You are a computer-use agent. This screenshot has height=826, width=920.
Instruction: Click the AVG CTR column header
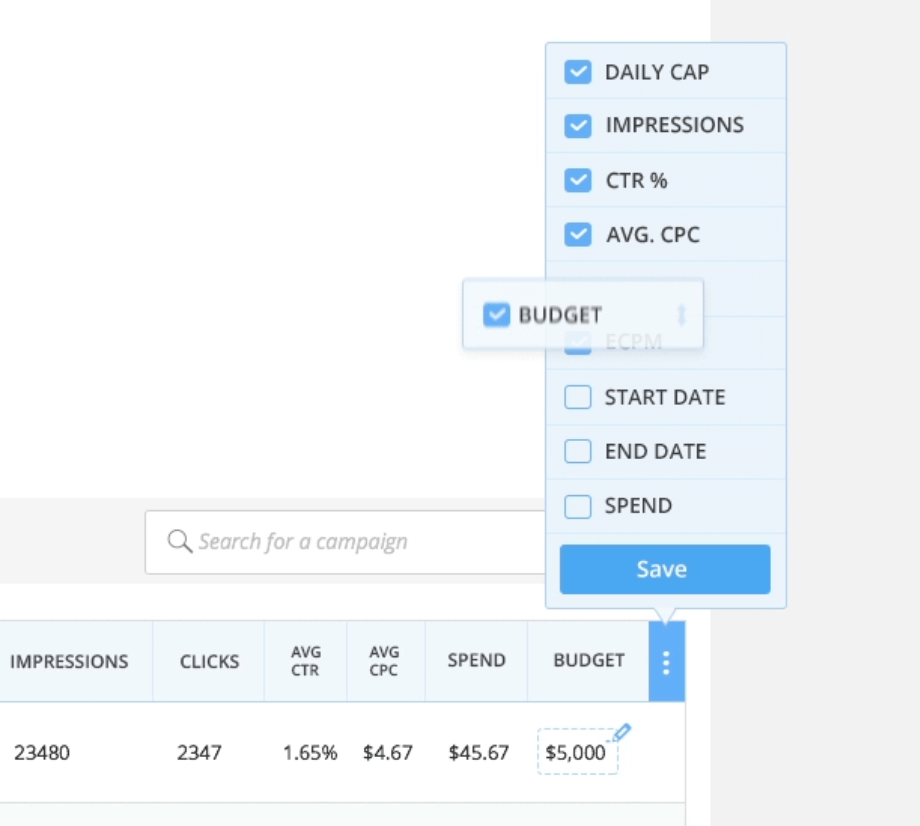click(306, 662)
